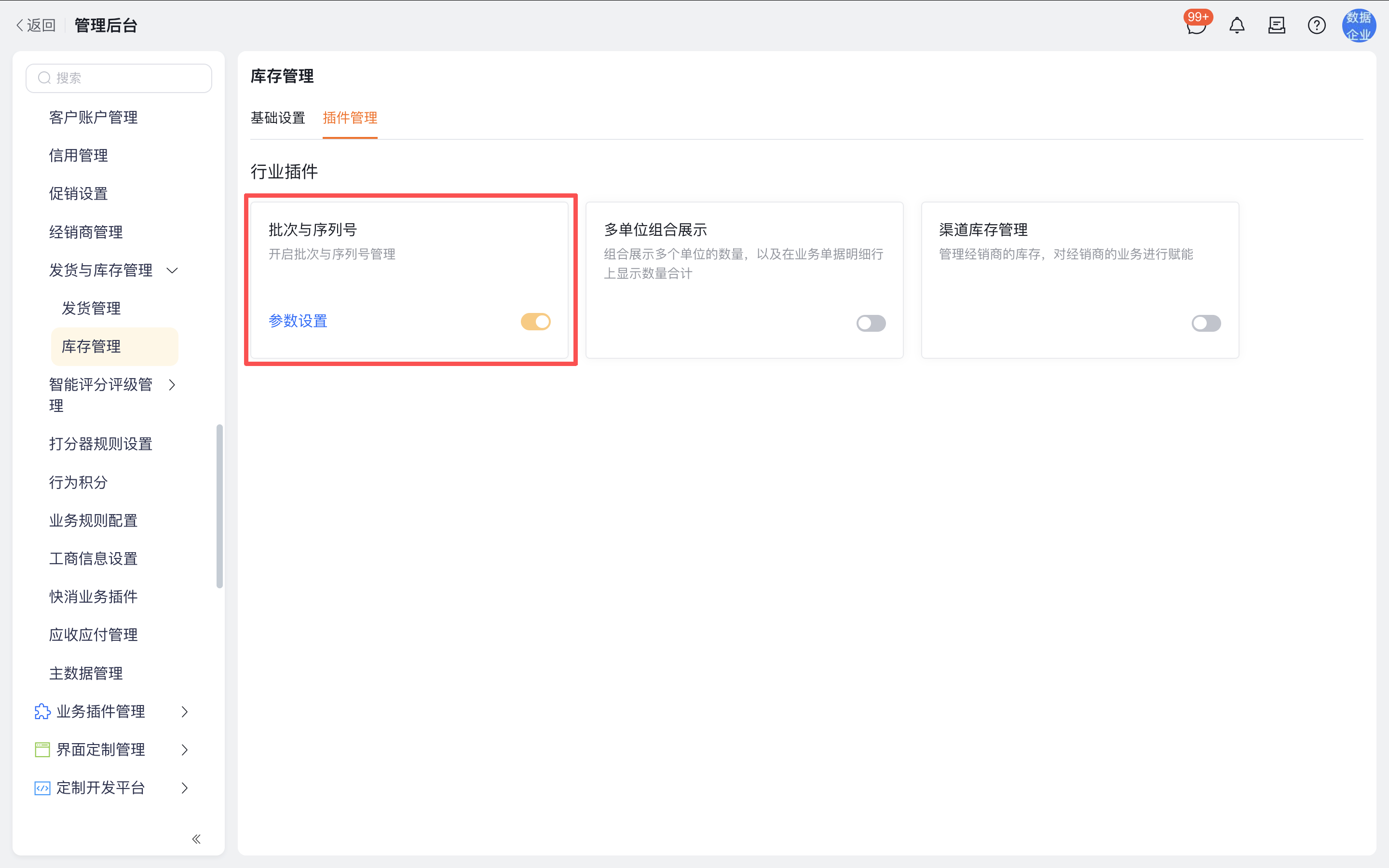Open the 数据企业 user avatar

pos(1359,25)
